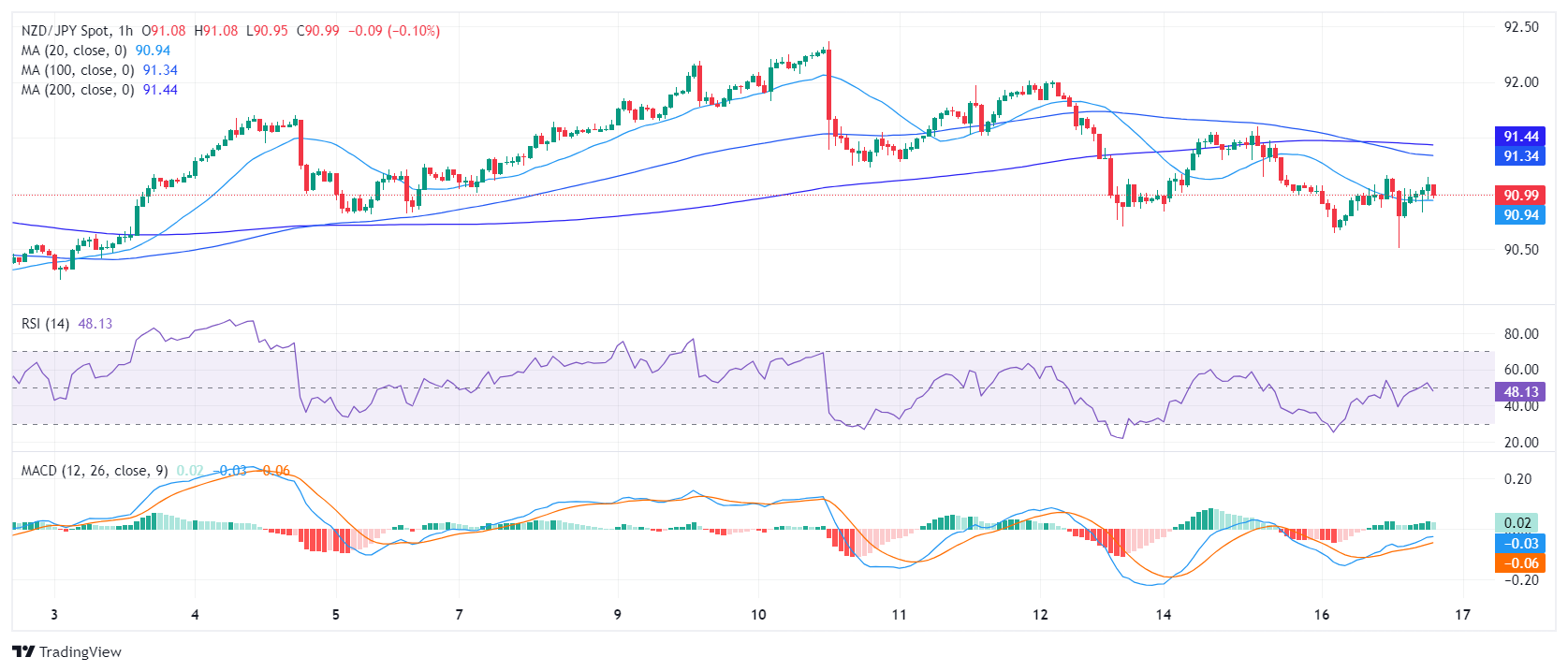Click the MA (100, close, 0) legend label
The image size is (1568, 672).
click(x=78, y=70)
